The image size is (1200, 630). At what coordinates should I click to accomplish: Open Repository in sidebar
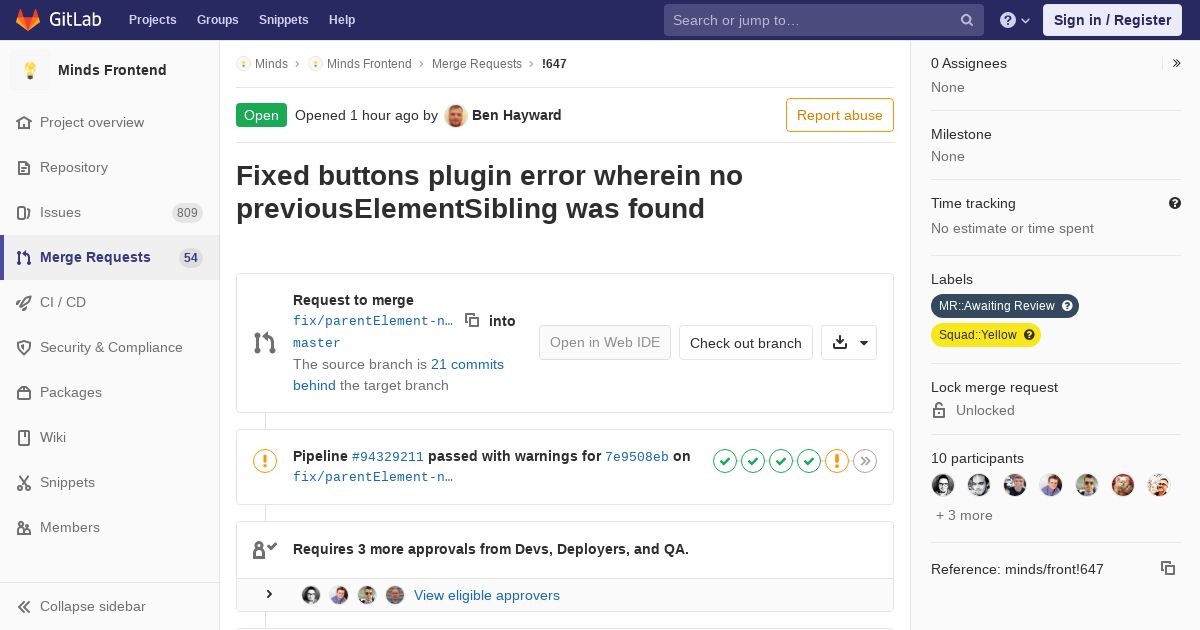(110, 167)
